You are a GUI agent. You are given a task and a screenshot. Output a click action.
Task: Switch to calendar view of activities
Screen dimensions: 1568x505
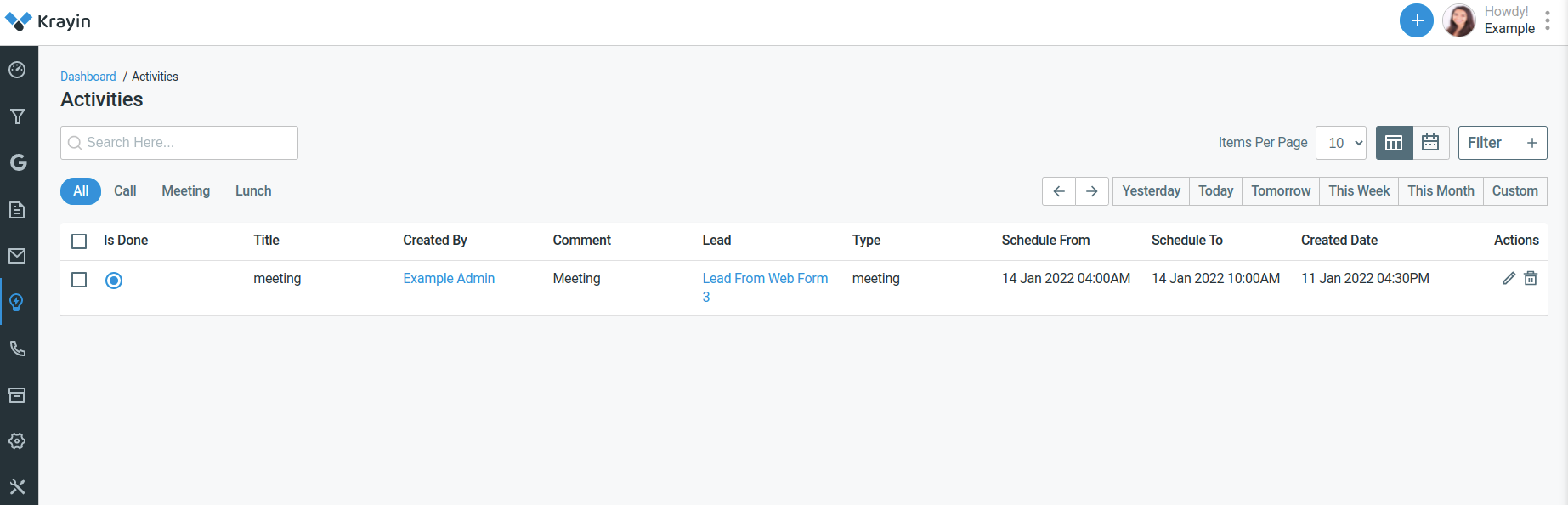tap(1429, 142)
